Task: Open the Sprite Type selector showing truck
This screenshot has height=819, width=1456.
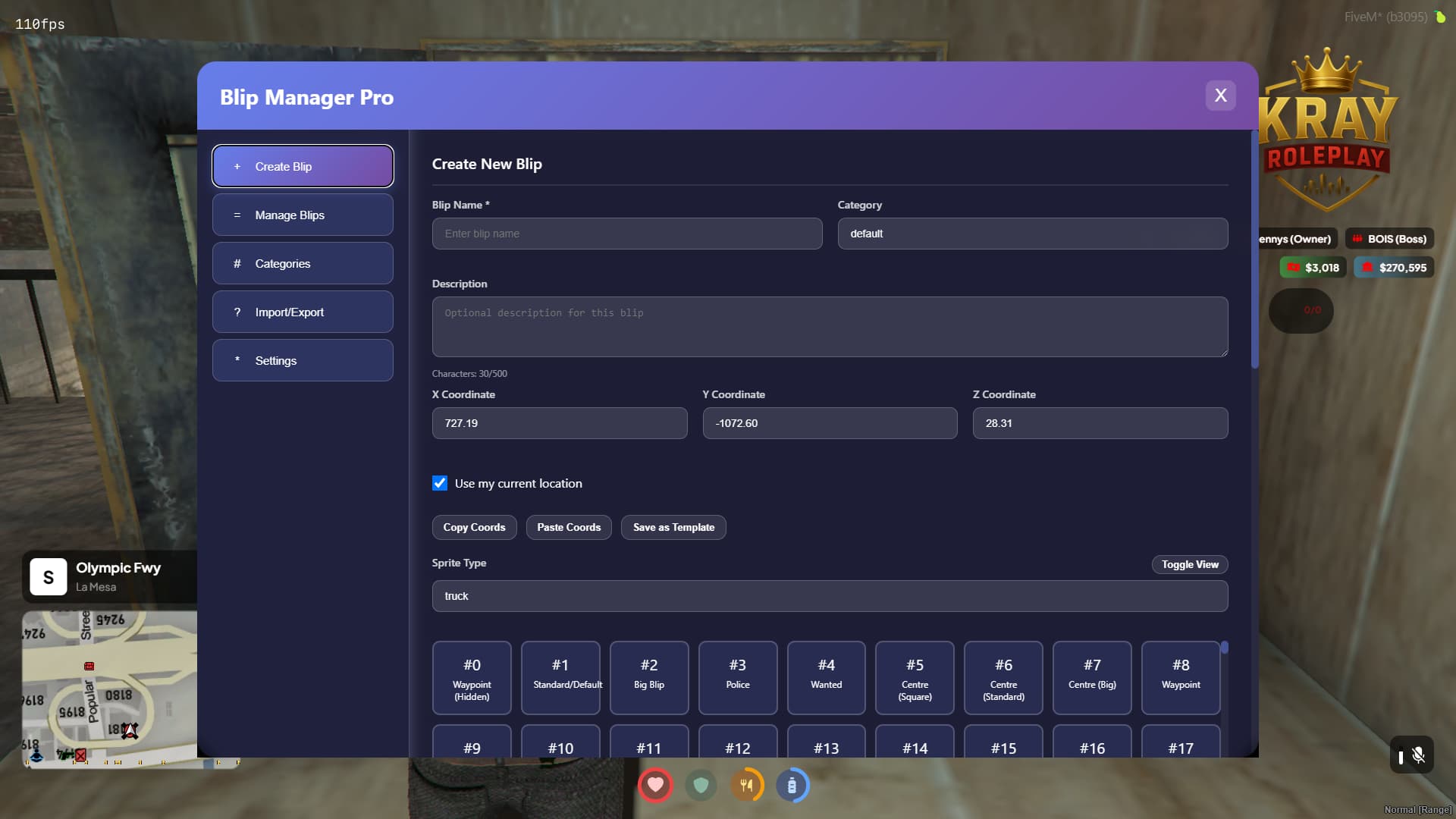Action: (830, 596)
